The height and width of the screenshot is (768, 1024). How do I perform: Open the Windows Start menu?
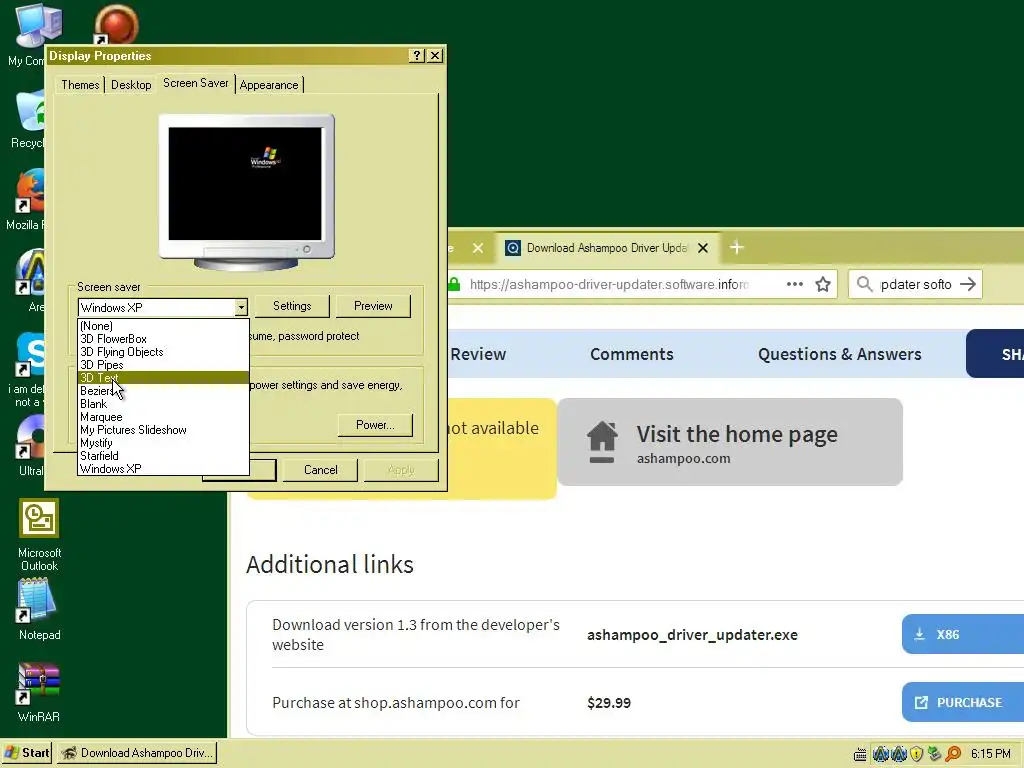(x=27, y=753)
